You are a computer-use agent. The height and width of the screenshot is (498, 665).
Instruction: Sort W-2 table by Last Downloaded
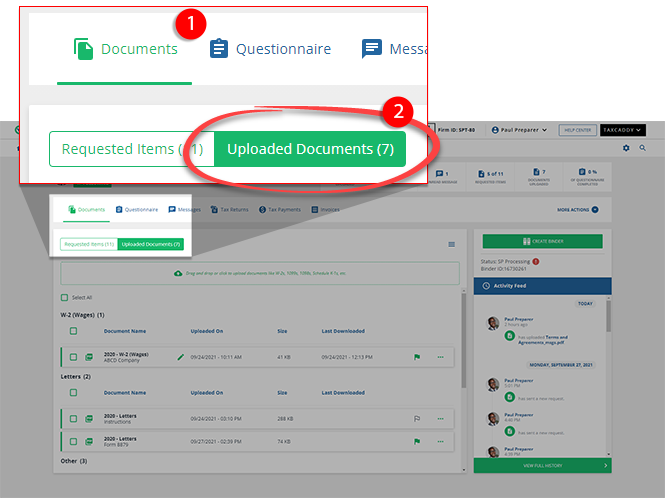coord(343,331)
